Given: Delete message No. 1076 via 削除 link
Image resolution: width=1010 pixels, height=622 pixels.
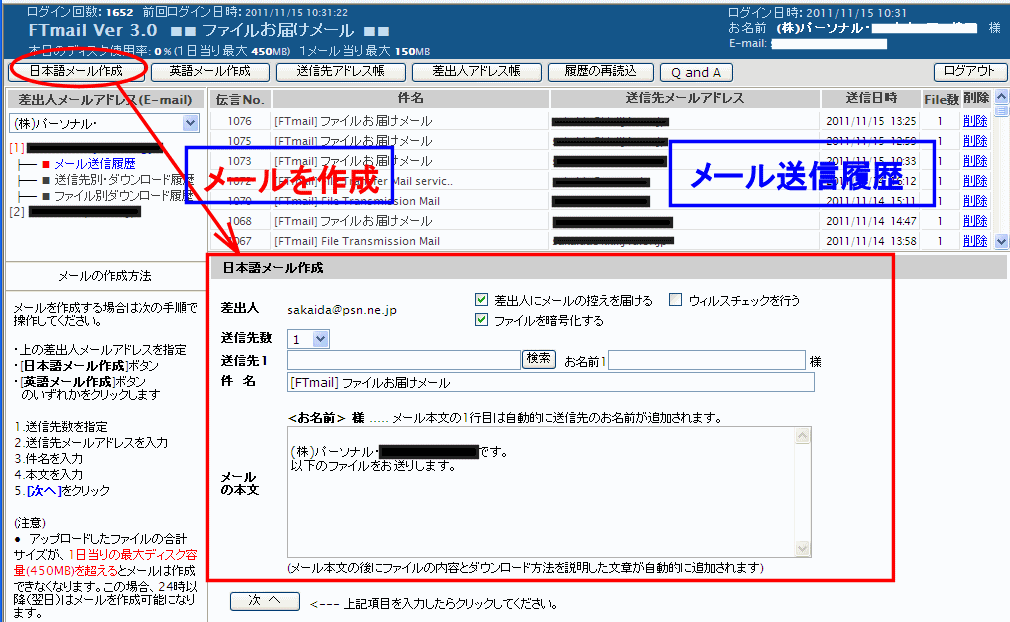Looking at the screenshot, I should pyautogui.click(x=974, y=121).
